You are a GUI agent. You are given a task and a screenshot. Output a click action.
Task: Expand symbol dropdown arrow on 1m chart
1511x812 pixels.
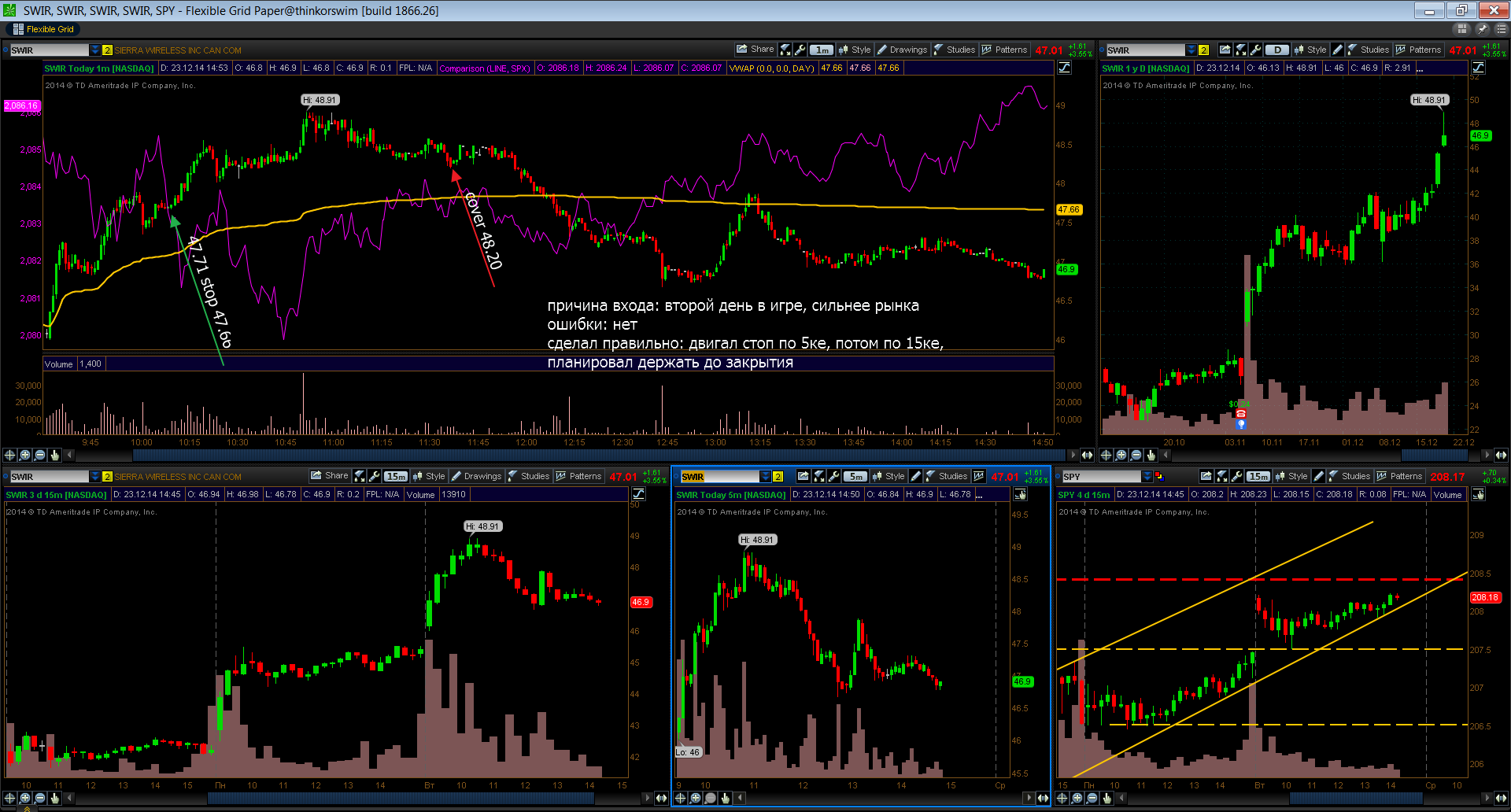point(95,50)
